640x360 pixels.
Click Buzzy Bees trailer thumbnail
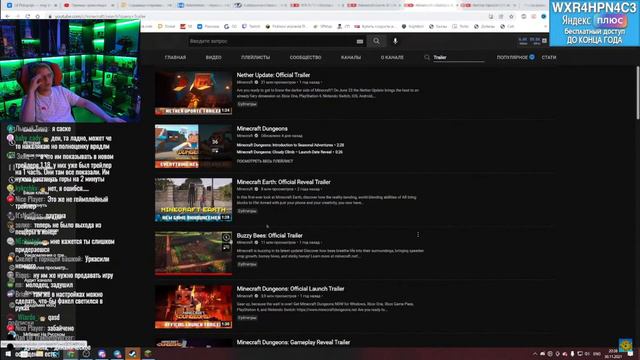coord(193,253)
